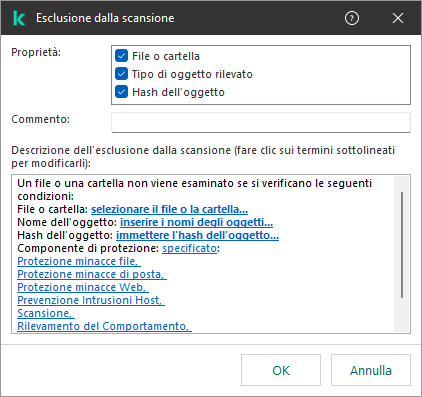Focus the Commento input field
This screenshot has height=397, width=422.
coord(261,122)
